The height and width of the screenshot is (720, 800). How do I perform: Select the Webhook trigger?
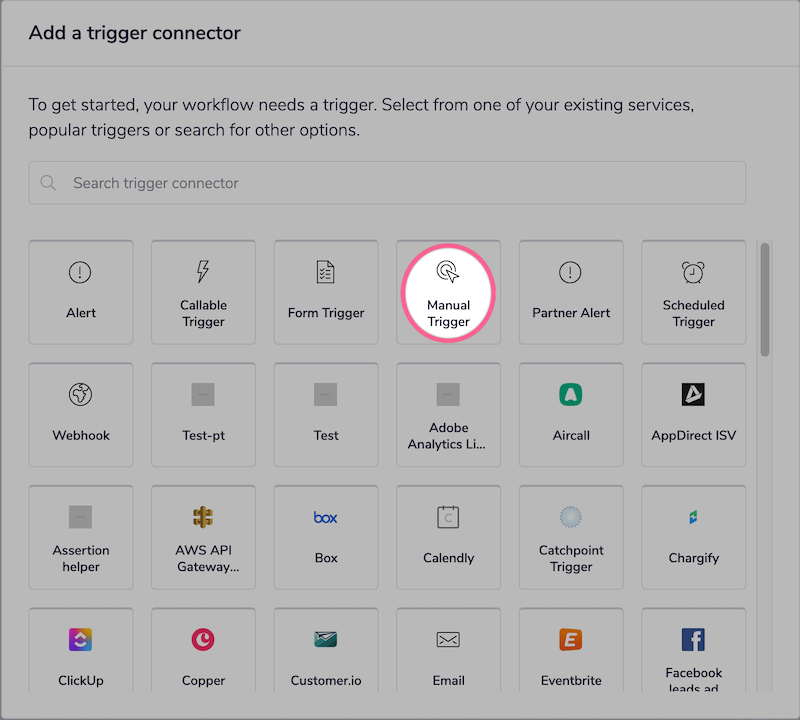81,415
